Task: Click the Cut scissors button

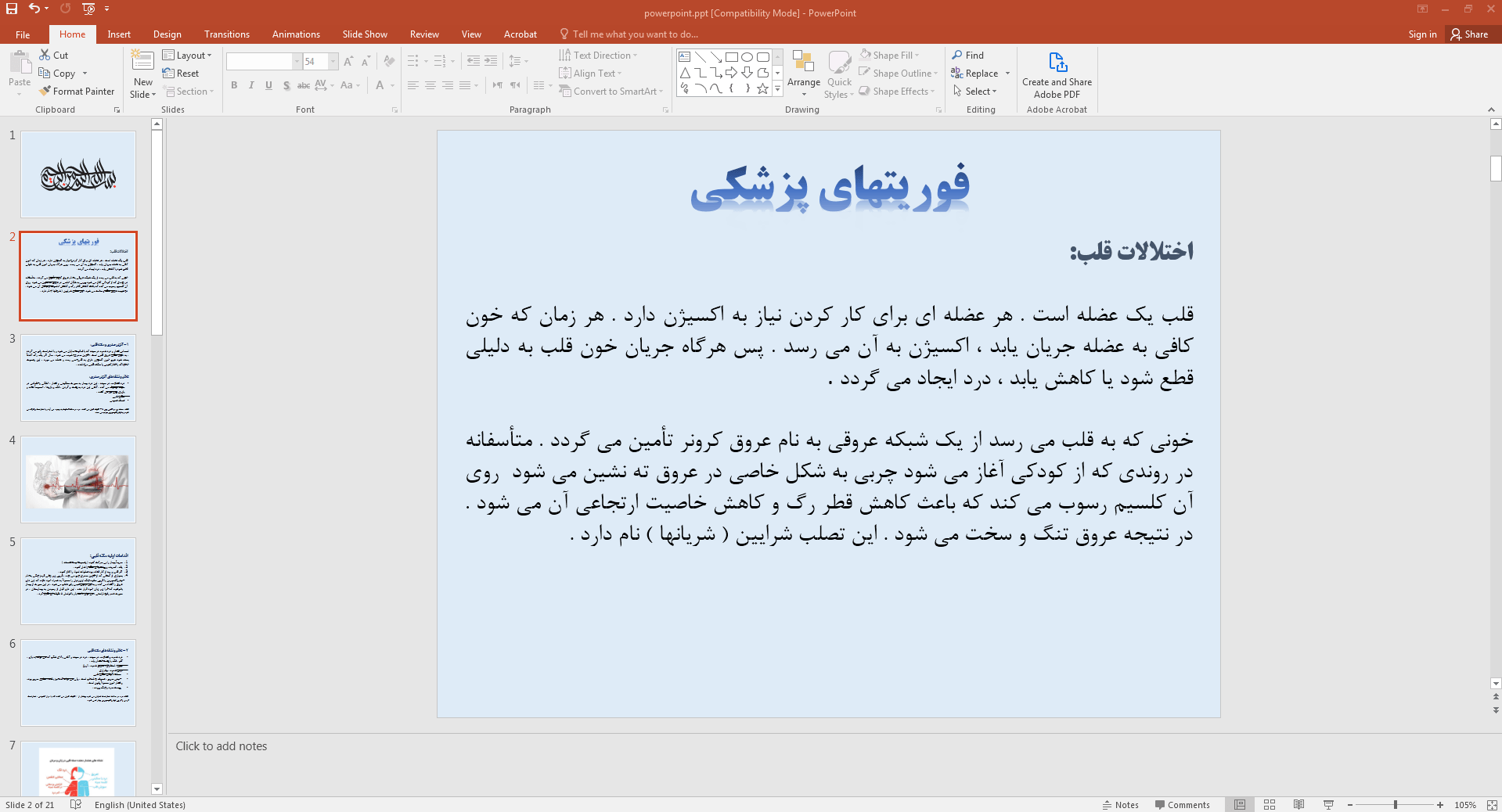Action: click(53, 55)
